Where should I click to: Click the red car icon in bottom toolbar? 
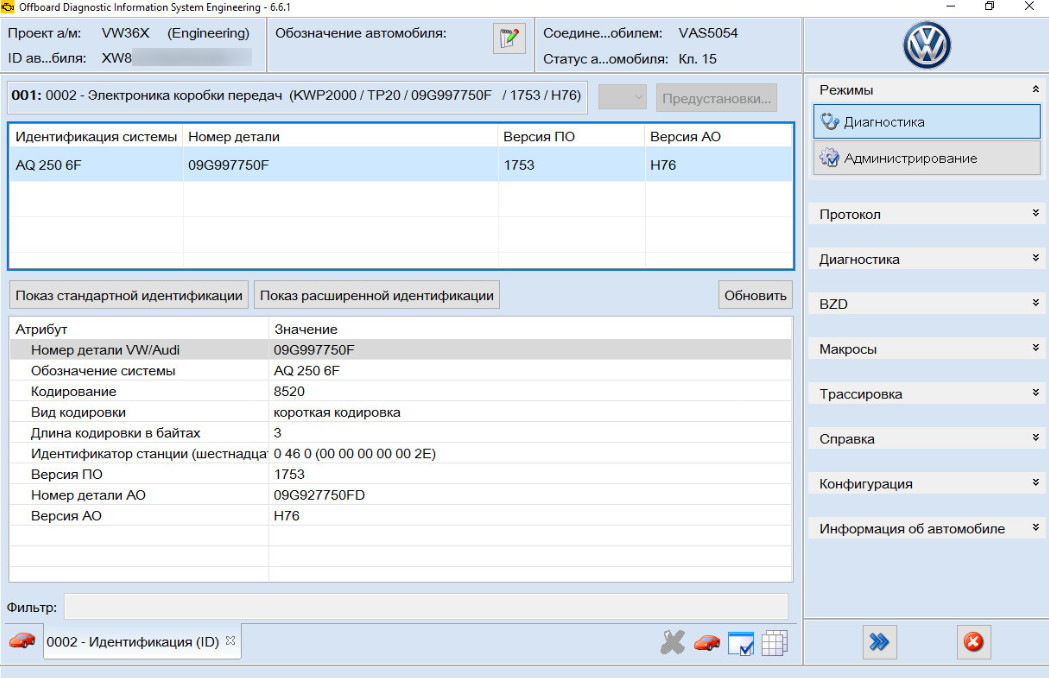(x=706, y=643)
